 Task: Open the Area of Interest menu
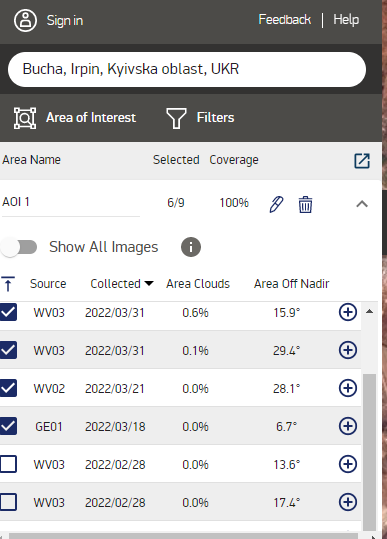(x=91, y=118)
